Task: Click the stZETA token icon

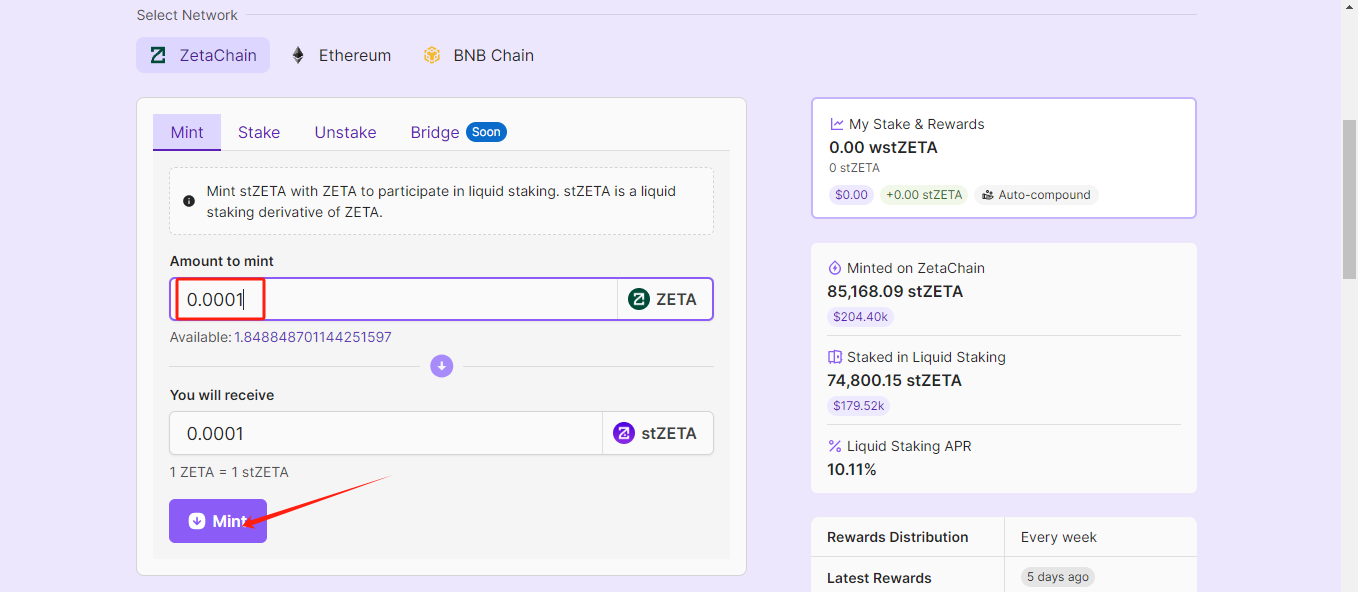Action: pyautogui.click(x=624, y=433)
